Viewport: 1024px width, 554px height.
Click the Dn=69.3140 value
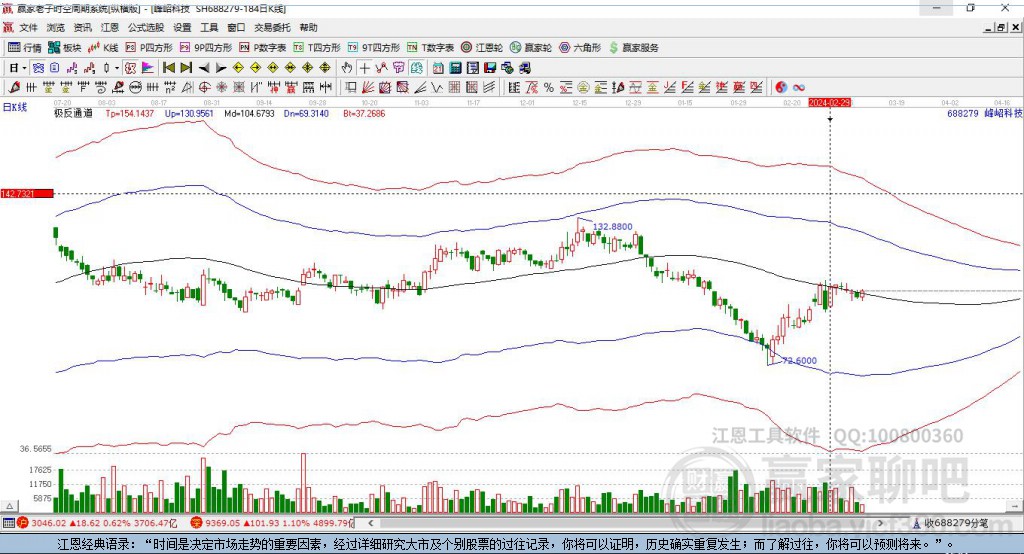(x=306, y=114)
